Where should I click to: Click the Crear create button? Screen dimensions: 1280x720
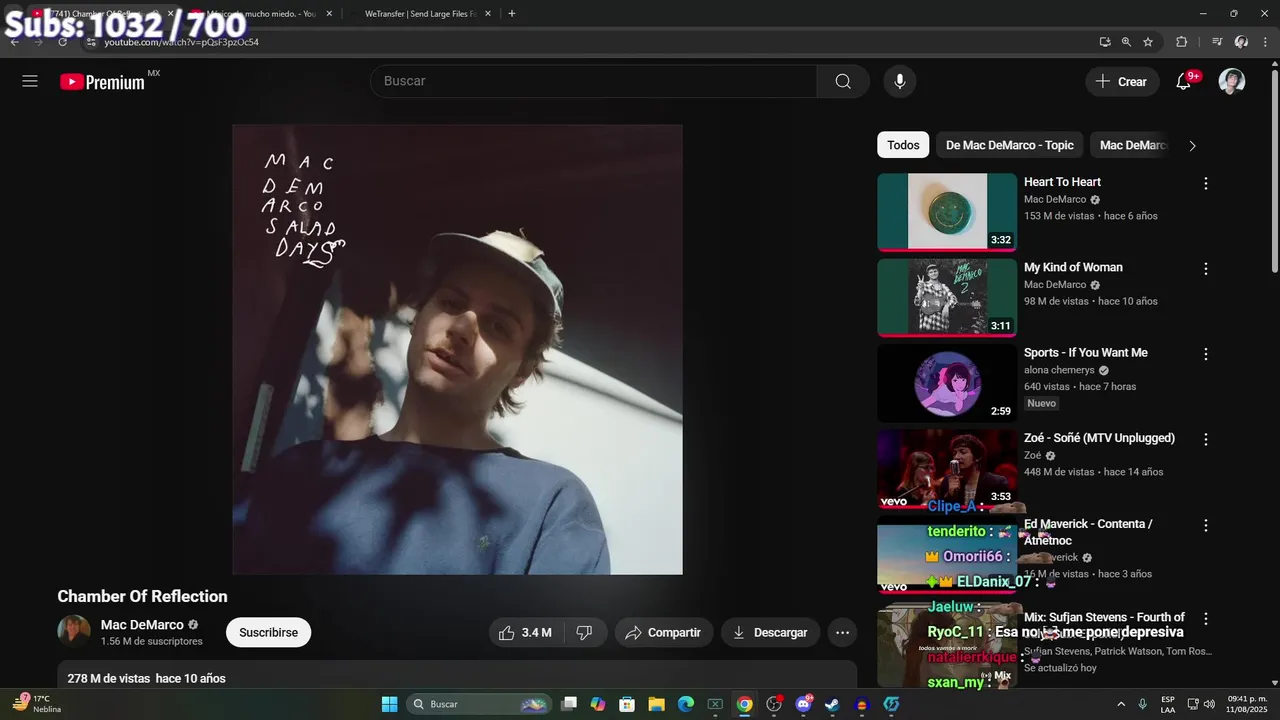click(x=1122, y=81)
